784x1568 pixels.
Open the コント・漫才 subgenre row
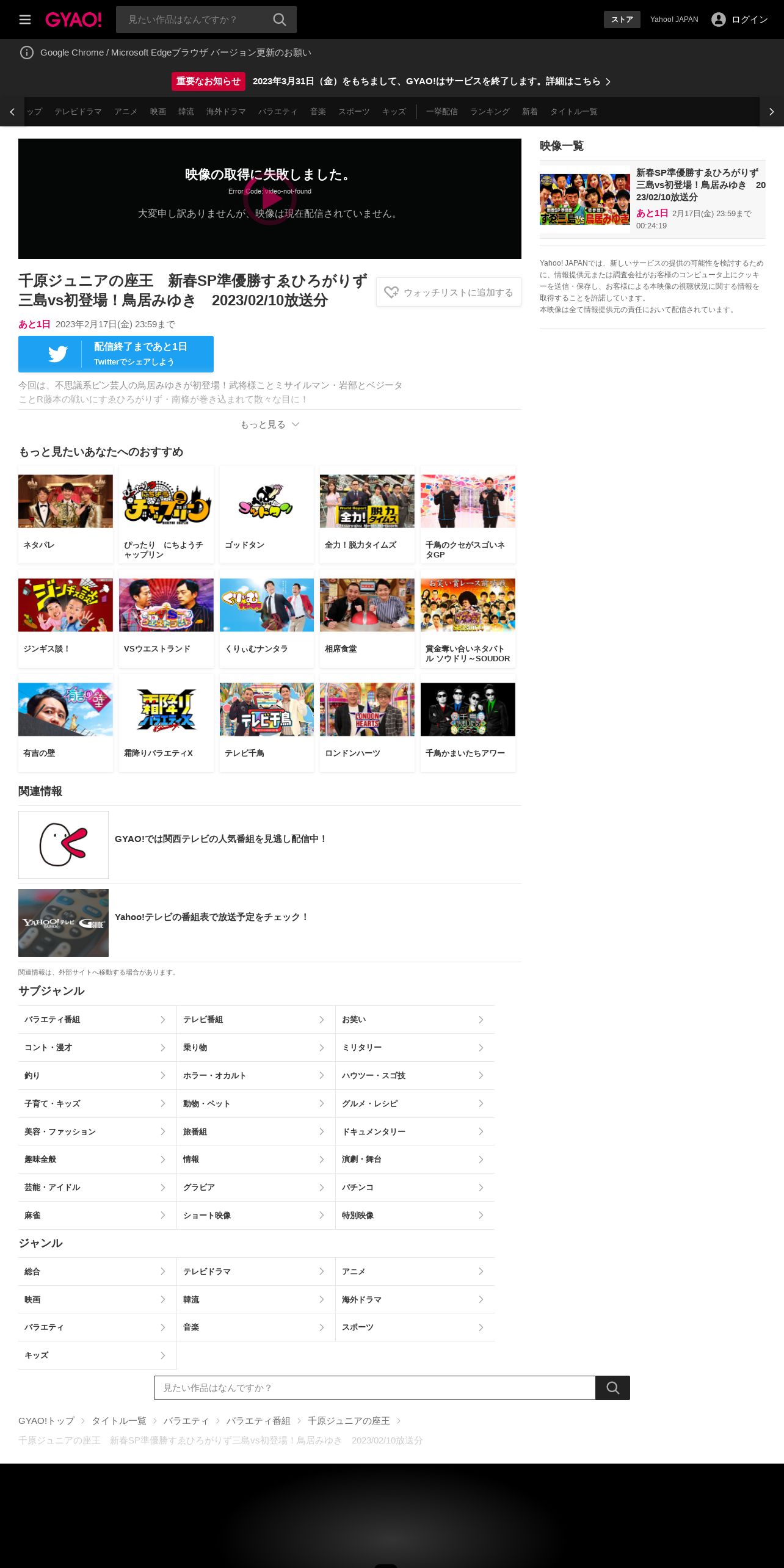coord(98,1048)
